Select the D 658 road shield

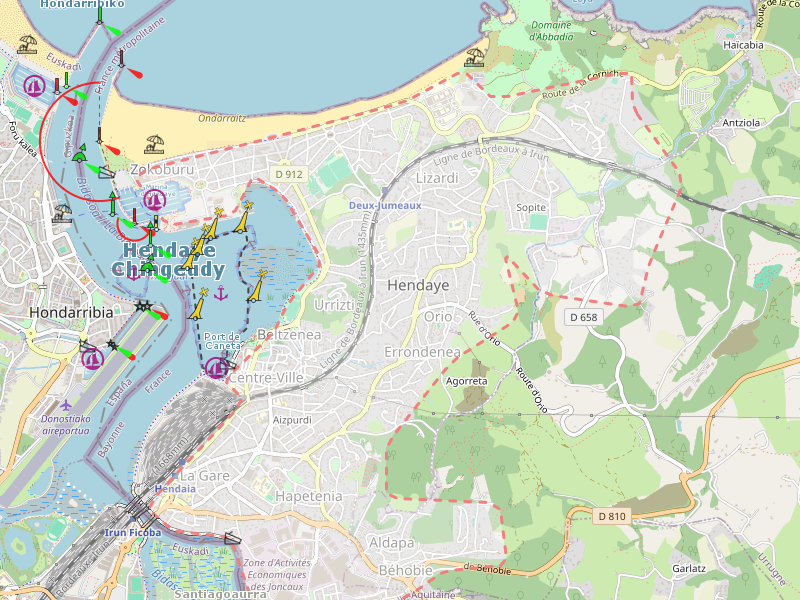click(583, 317)
